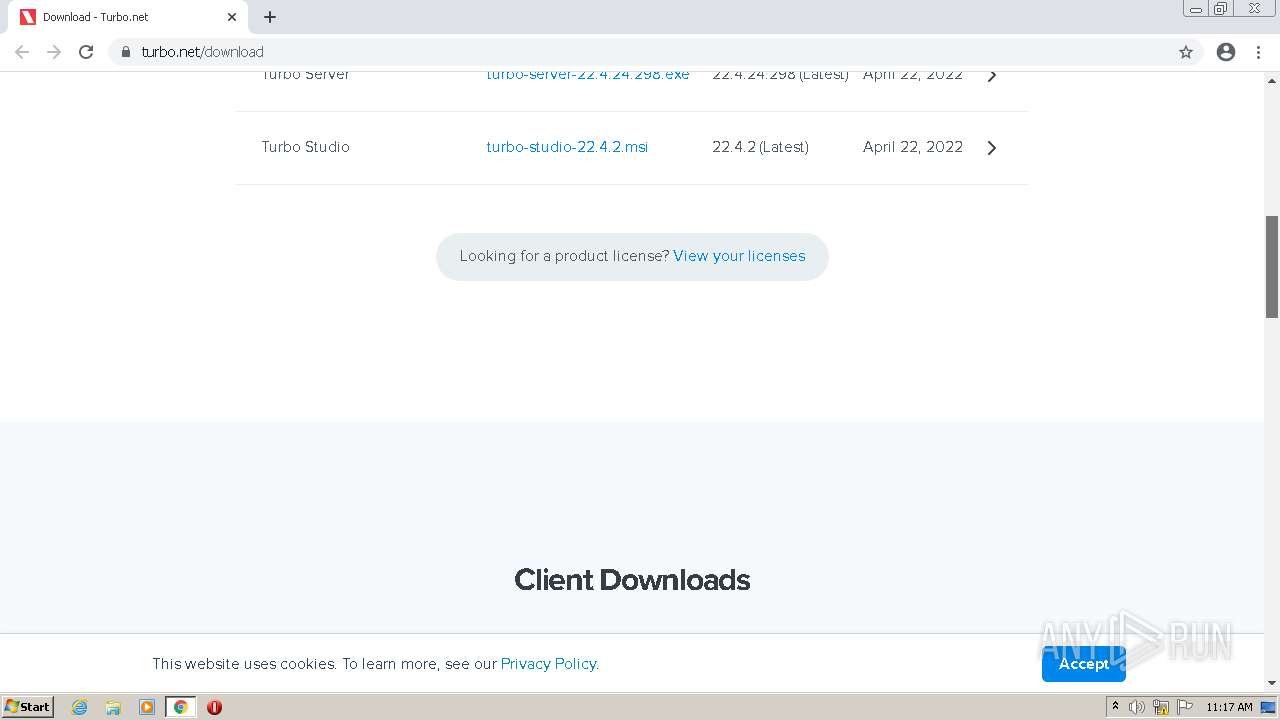Expand the Turbo Studio row chevron

coord(992,148)
